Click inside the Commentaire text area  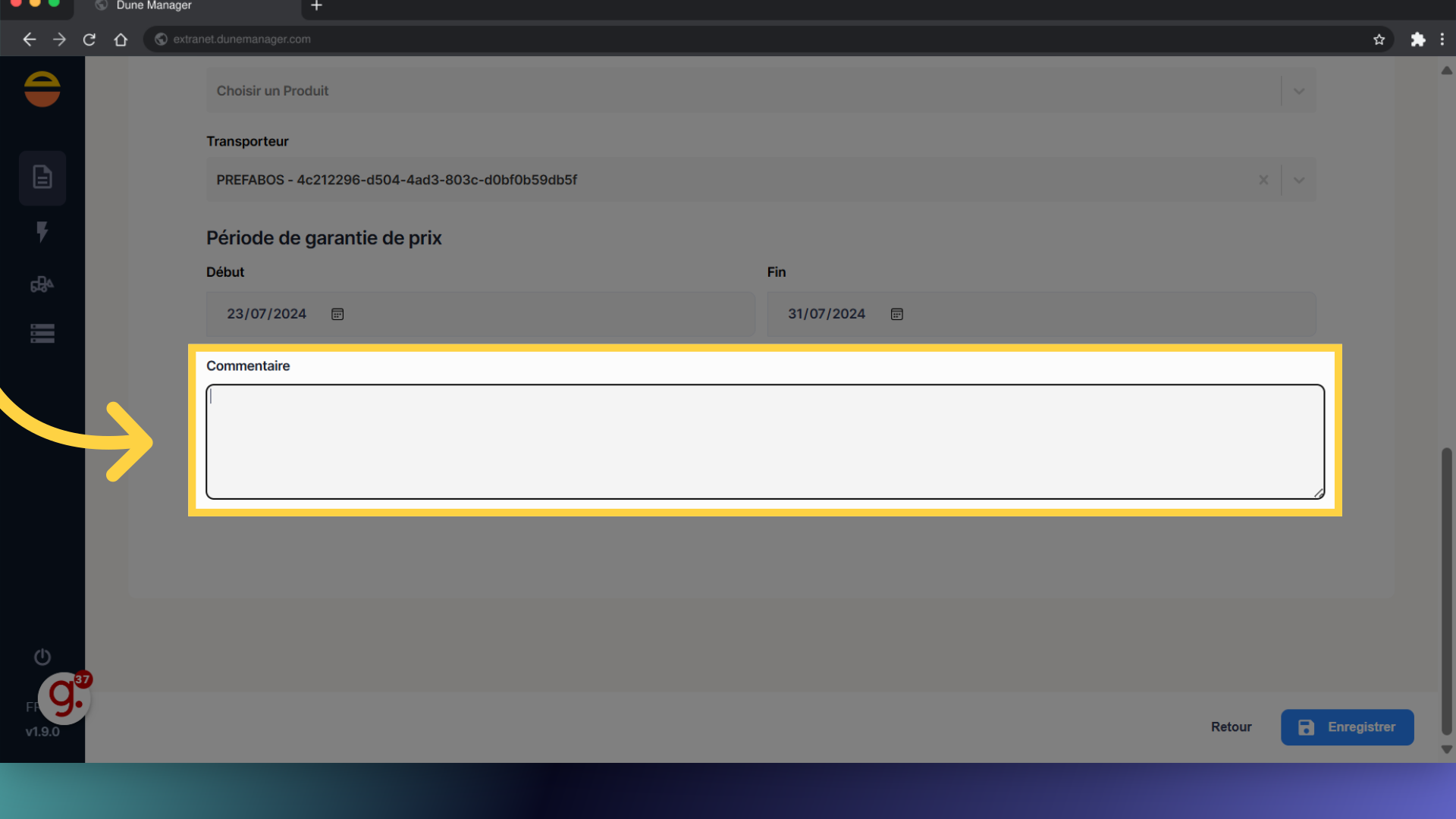pyautogui.click(x=764, y=441)
